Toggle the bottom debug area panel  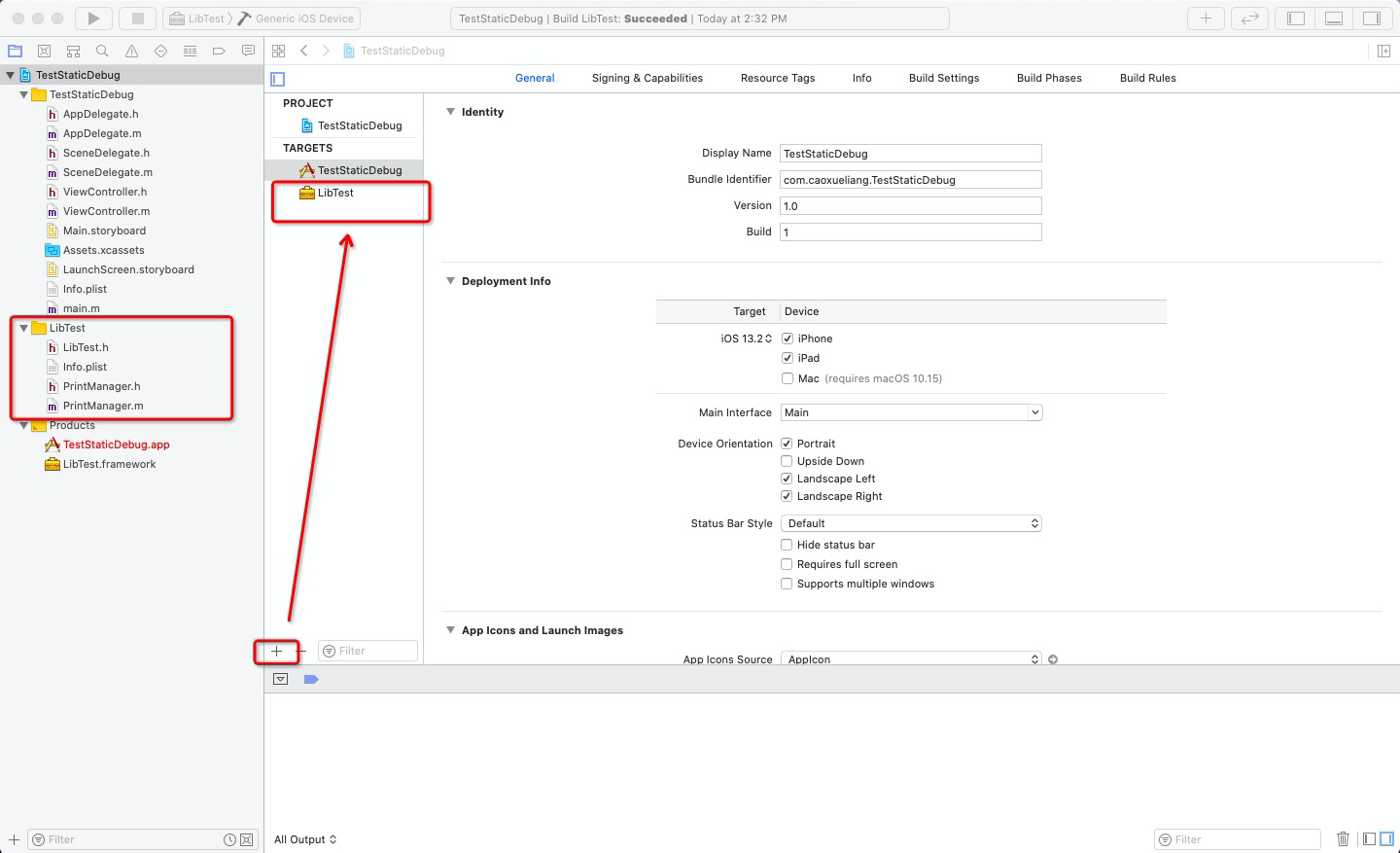point(1334,18)
